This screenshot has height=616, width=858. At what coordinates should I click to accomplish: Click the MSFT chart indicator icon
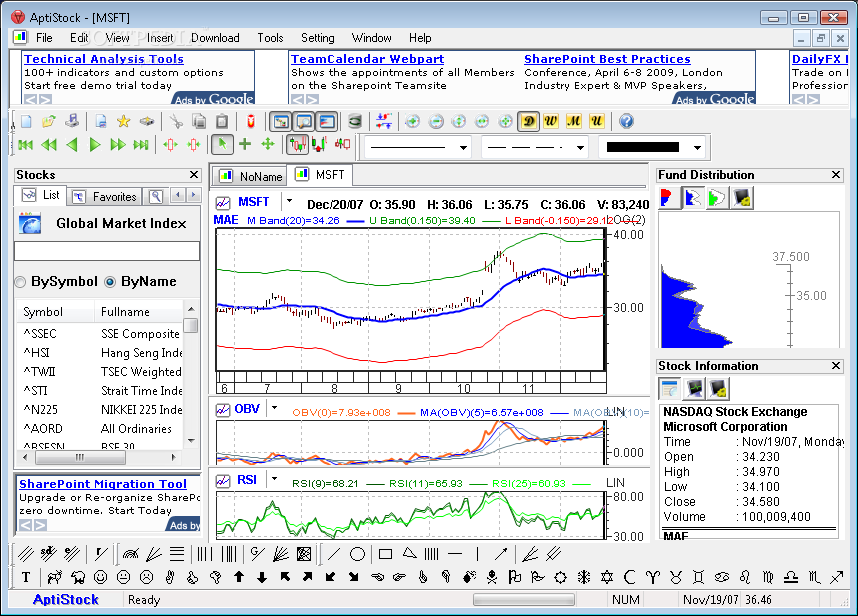tap(223, 202)
